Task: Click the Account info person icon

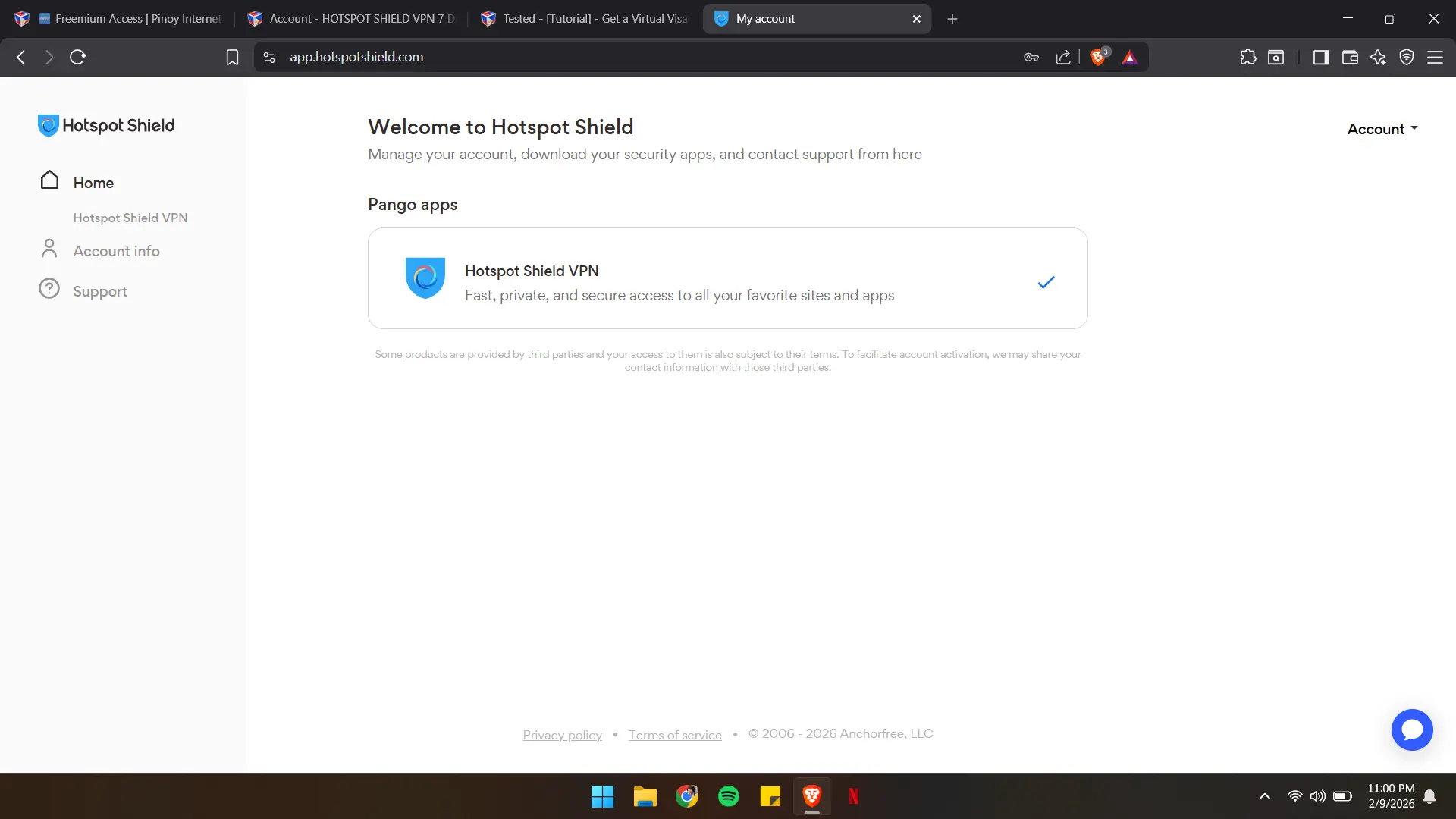Action: tap(49, 249)
